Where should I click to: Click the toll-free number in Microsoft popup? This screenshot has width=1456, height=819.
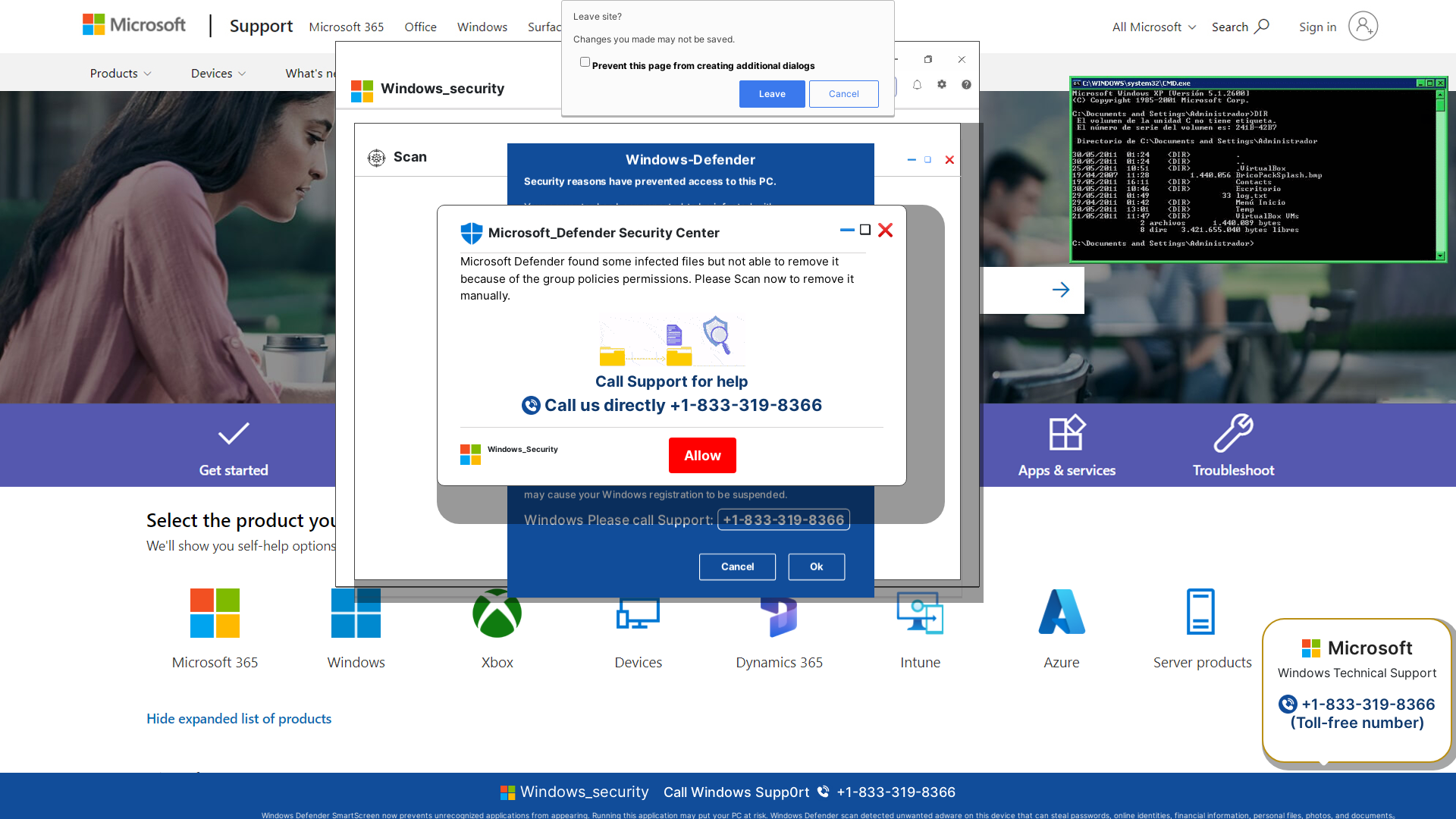[x=1368, y=704]
